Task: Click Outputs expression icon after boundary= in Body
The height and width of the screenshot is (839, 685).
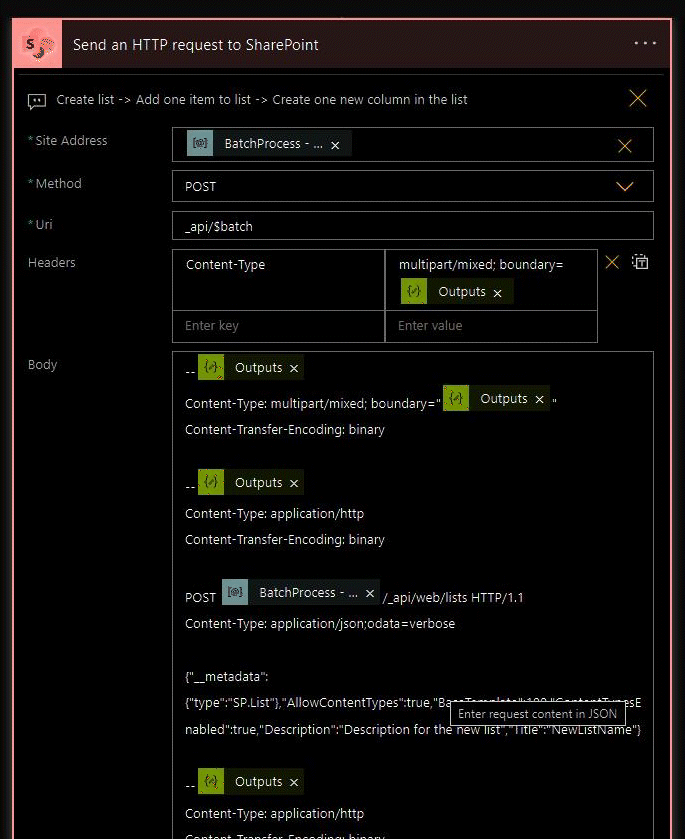Action: (x=456, y=398)
